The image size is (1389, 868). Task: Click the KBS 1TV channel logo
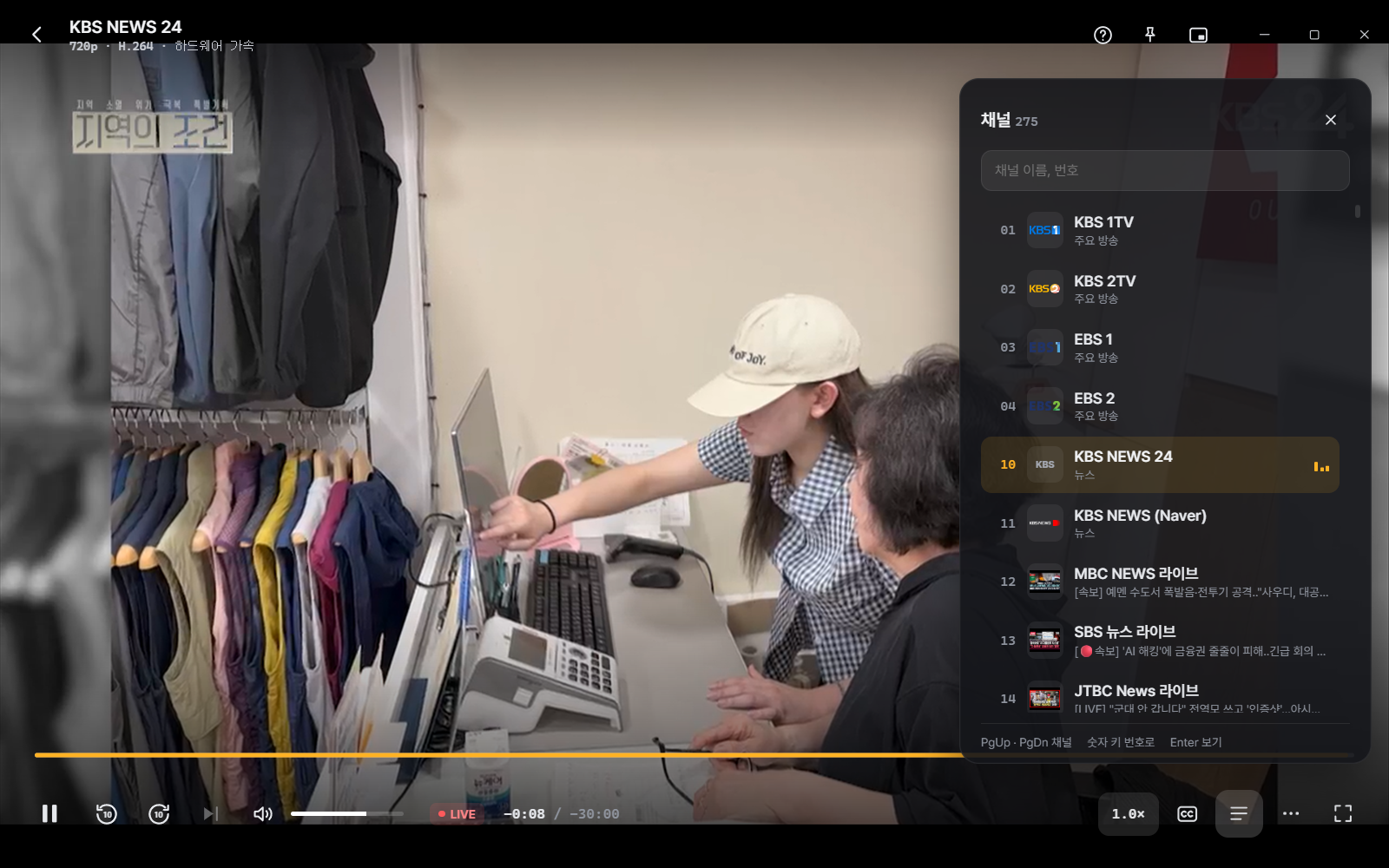1044,230
